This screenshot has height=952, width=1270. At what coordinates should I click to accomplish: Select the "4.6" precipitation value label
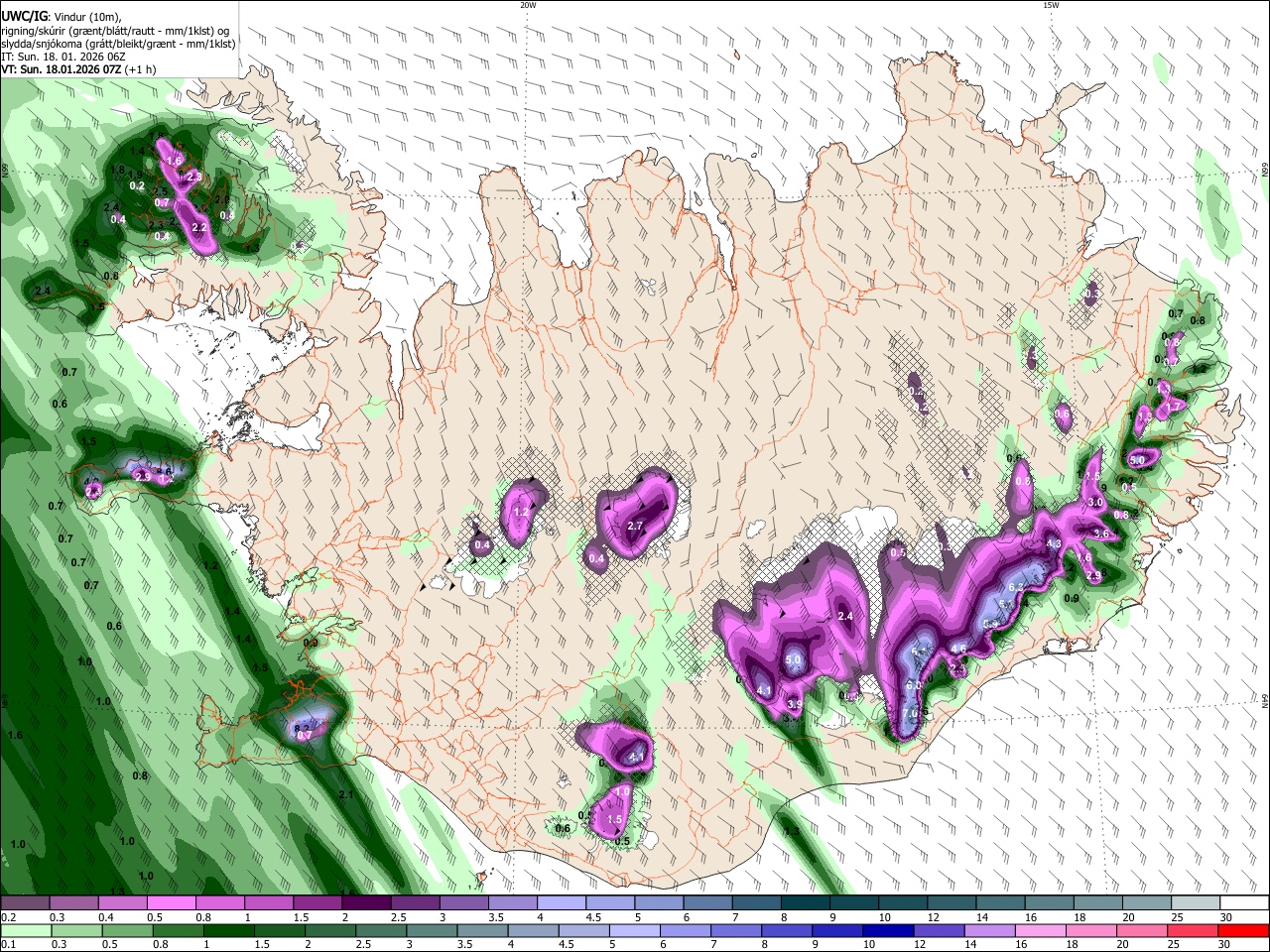point(958,649)
